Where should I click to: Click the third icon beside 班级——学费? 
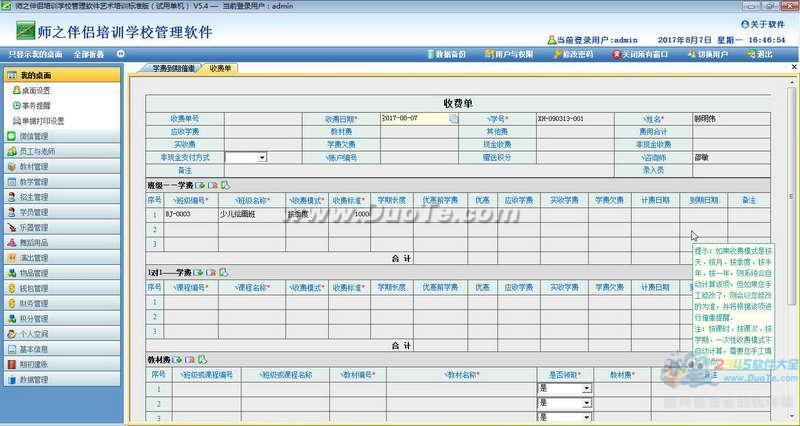pyautogui.click(x=225, y=185)
